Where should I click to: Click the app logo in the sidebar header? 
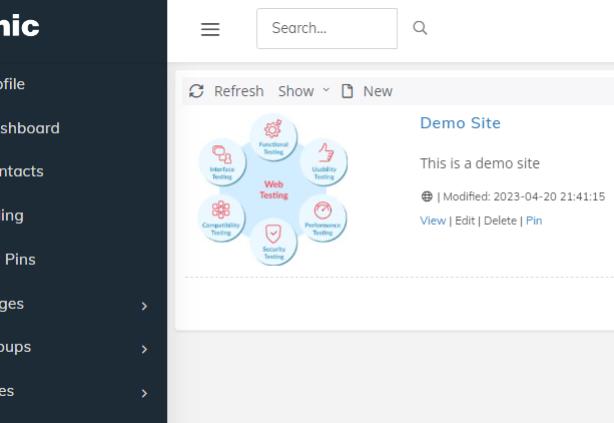click(20, 27)
